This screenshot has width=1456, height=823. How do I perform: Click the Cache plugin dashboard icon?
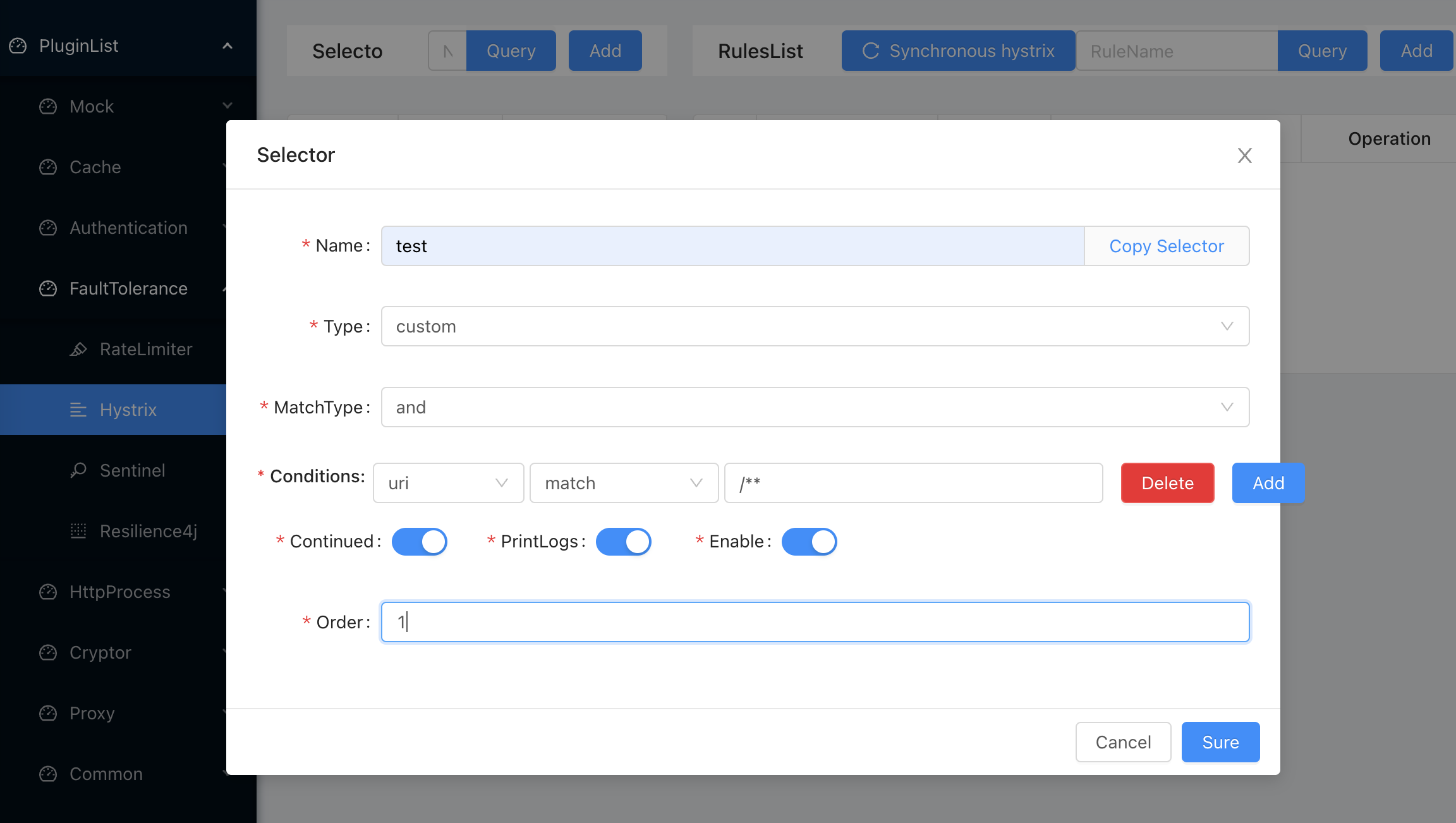click(x=48, y=167)
